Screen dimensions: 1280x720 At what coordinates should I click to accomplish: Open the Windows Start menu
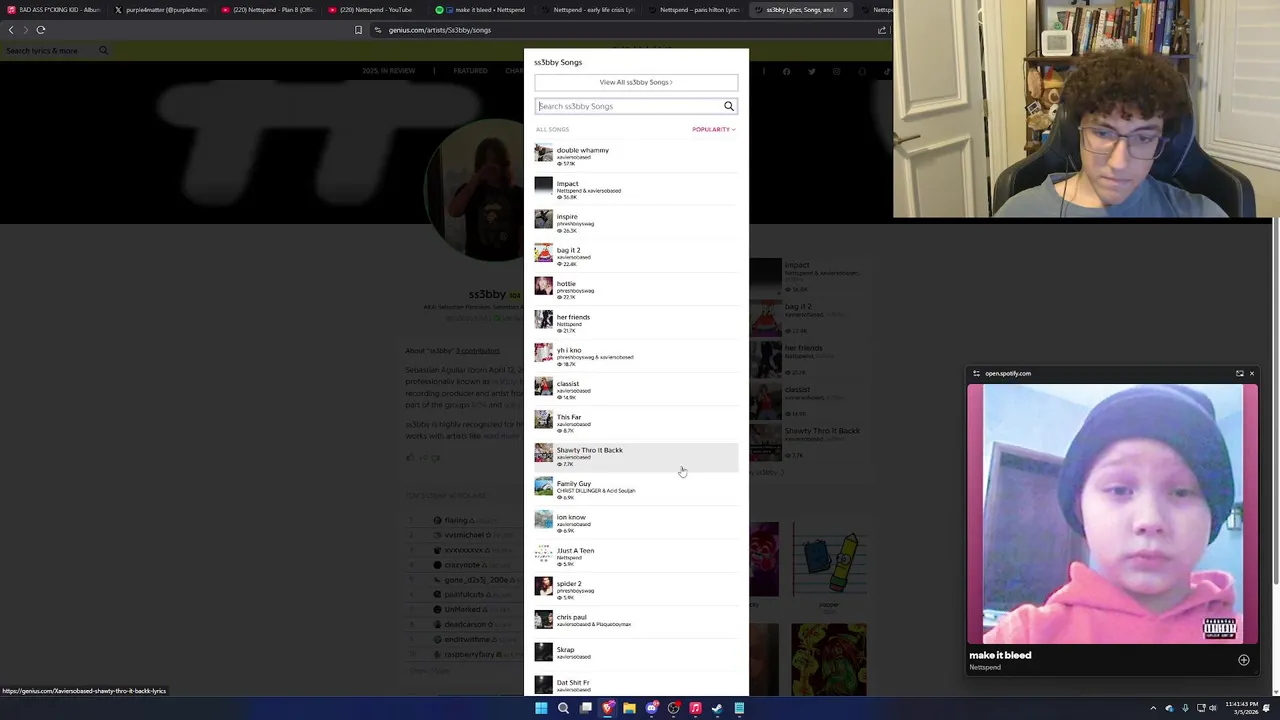pyautogui.click(x=541, y=708)
